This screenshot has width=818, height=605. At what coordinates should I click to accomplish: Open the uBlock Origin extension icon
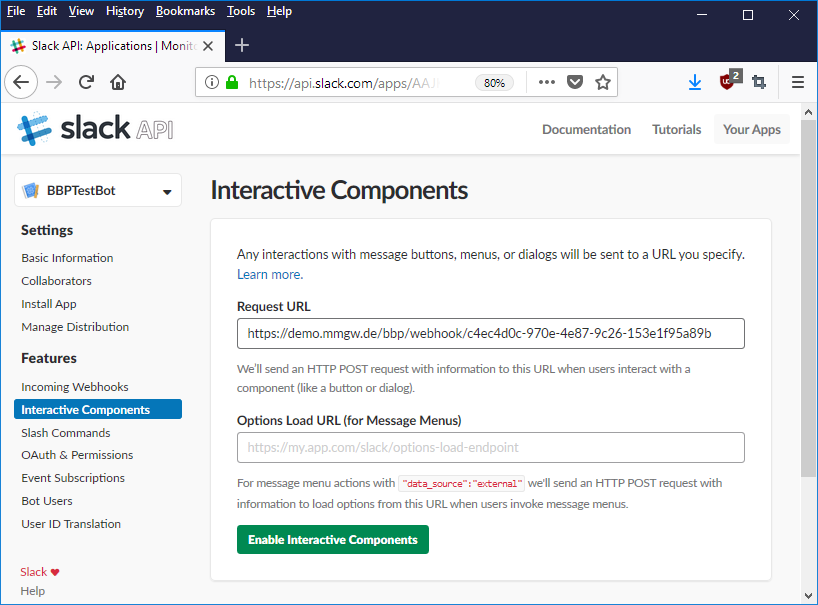729,80
